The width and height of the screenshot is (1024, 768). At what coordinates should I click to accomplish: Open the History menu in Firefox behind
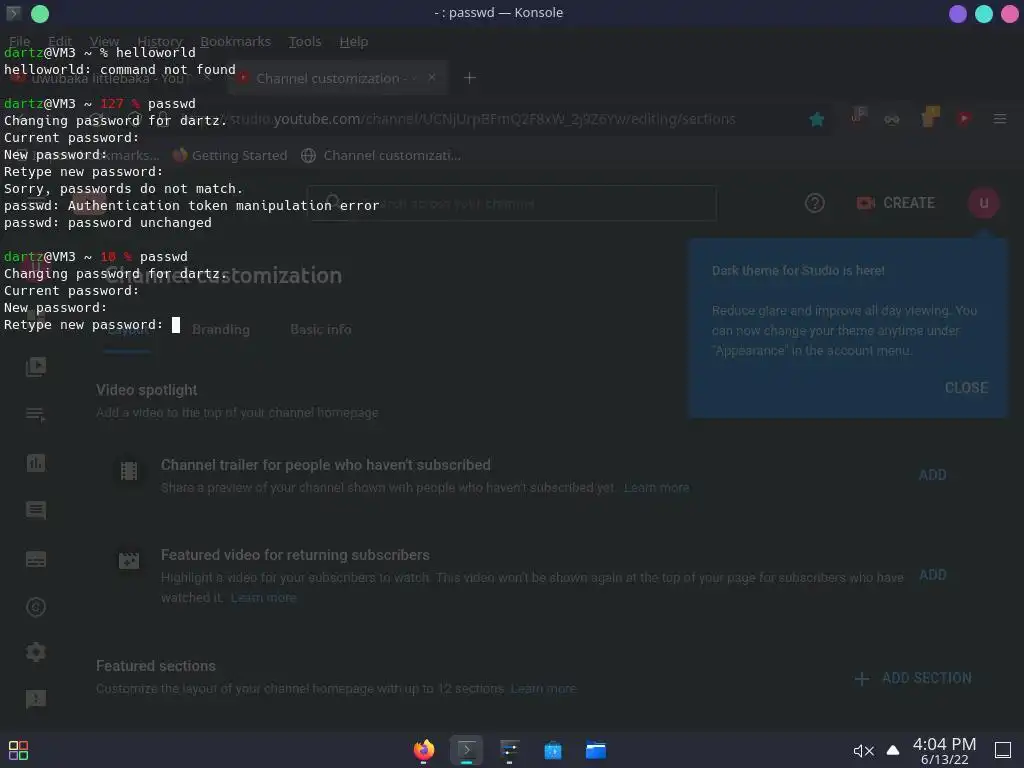pos(159,42)
